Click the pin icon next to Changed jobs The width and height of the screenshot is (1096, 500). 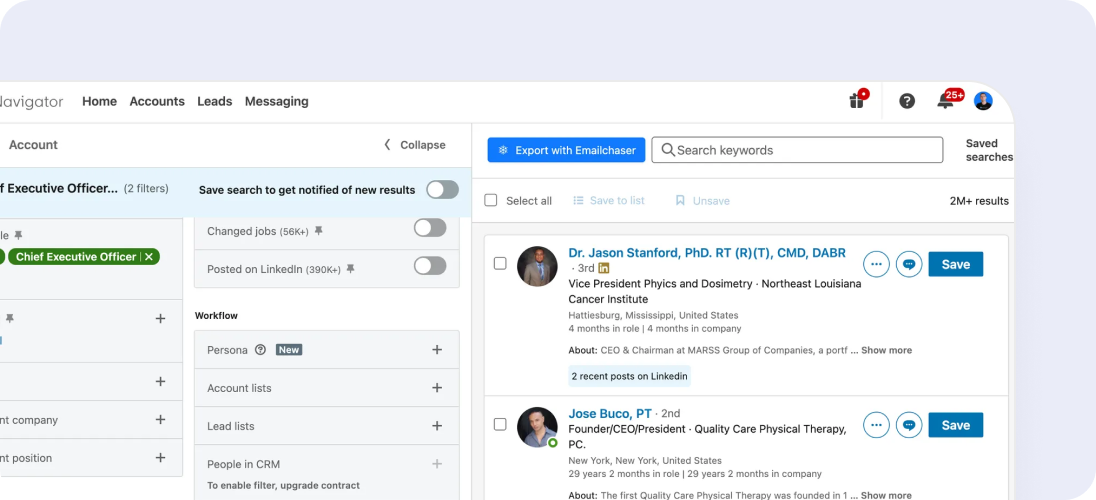point(319,231)
